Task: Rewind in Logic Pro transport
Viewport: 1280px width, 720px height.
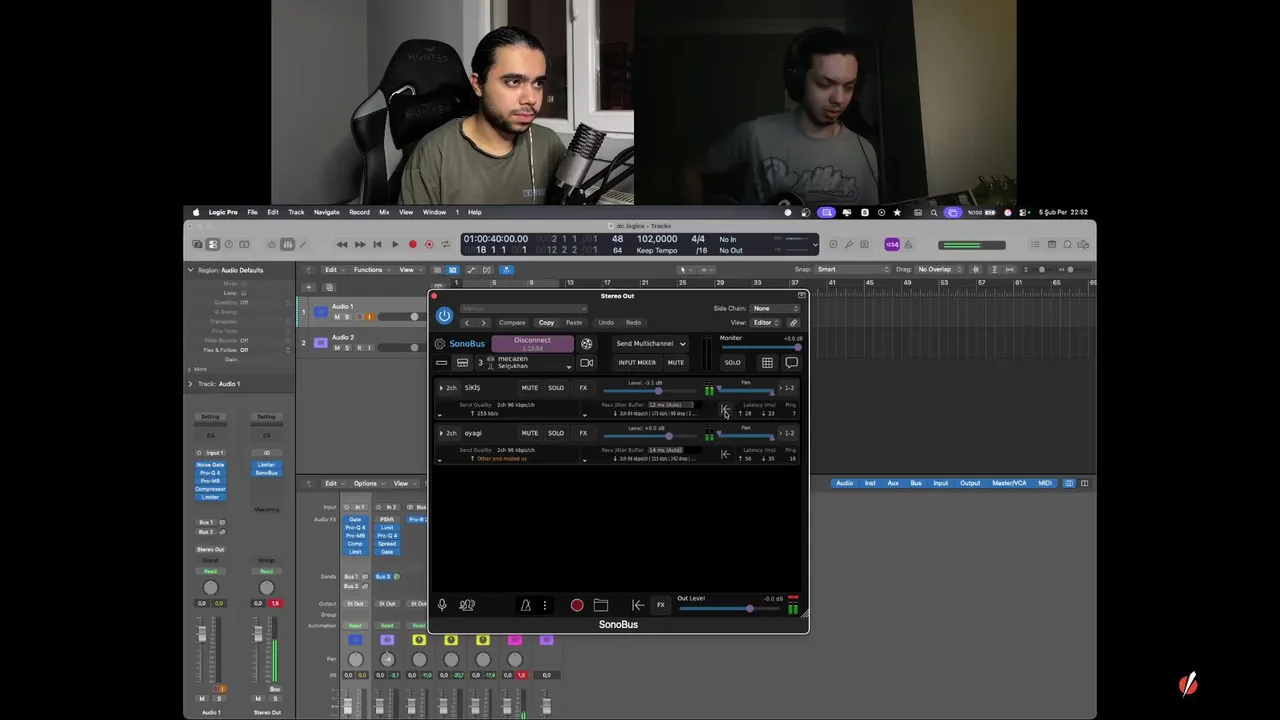Action: (x=342, y=244)
